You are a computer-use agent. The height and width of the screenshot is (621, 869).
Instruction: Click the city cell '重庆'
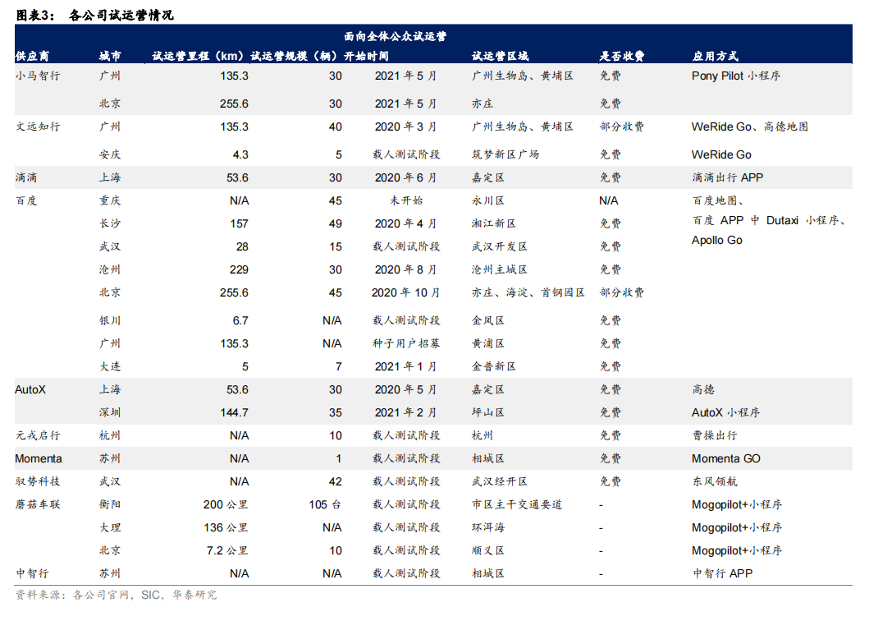click(x=110, y=201)
